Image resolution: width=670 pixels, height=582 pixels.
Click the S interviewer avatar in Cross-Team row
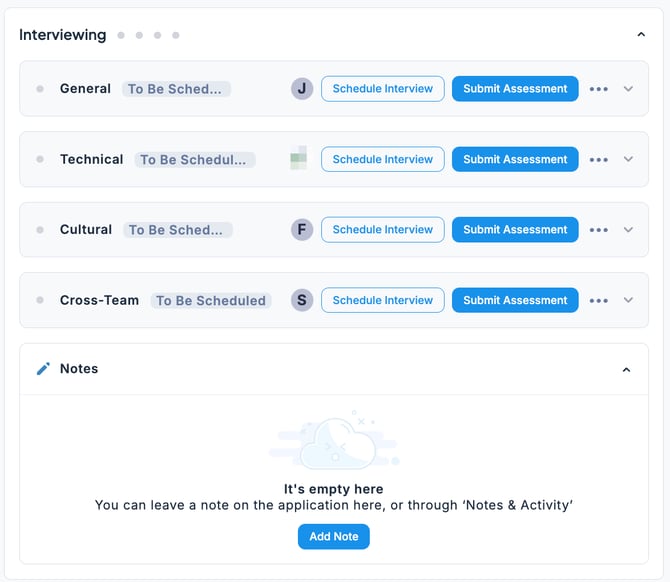(x=302, y=300)
